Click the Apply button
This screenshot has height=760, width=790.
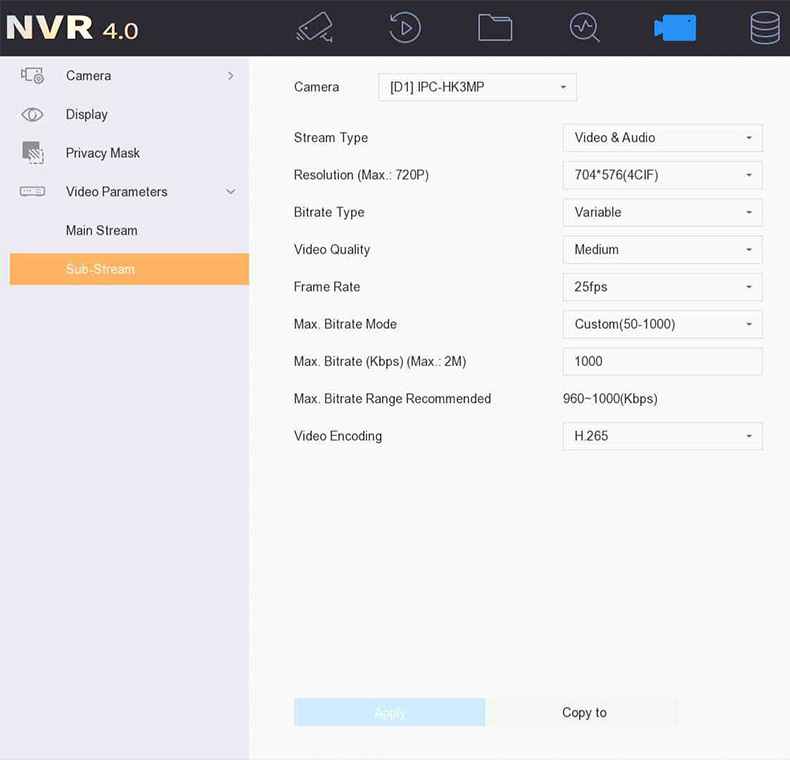click(389, 712)
